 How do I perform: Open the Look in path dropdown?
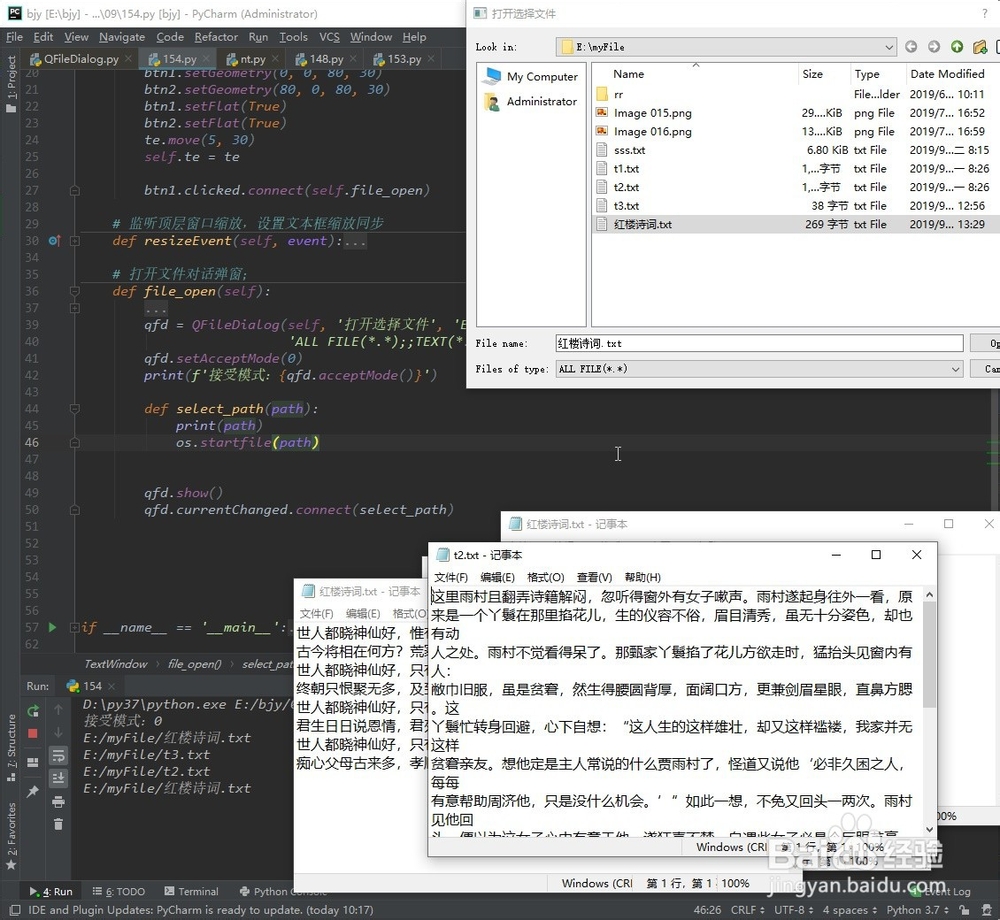click(x=888, y=47)
